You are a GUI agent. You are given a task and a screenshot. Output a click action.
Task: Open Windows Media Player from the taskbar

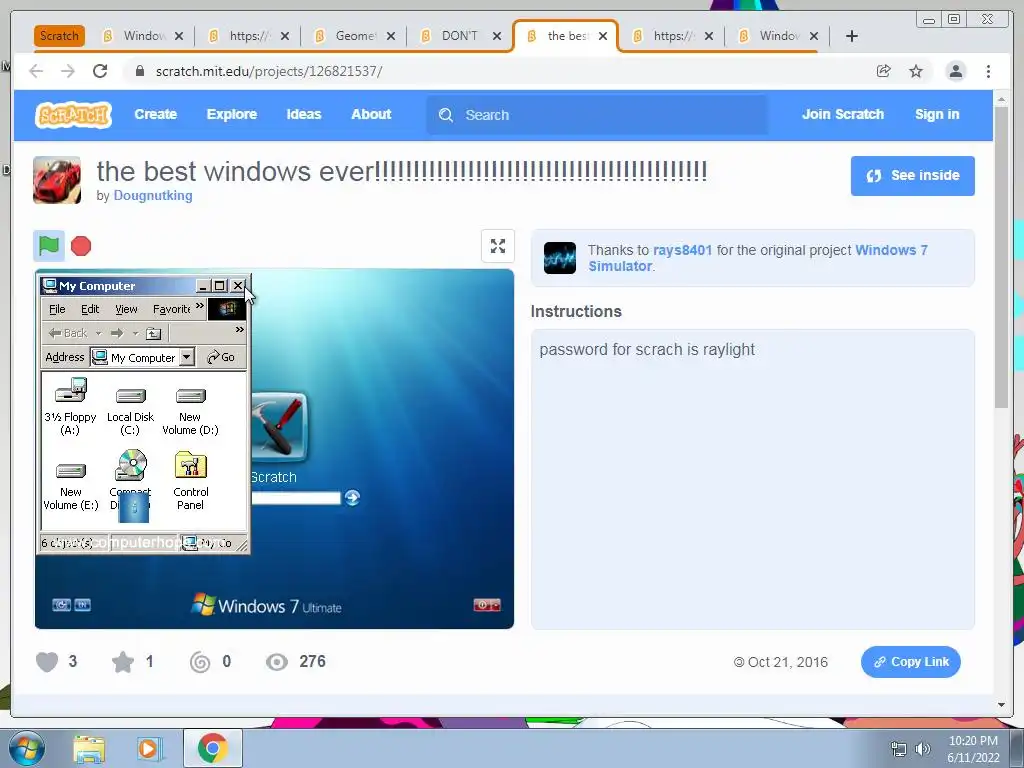tap(148, 749)
